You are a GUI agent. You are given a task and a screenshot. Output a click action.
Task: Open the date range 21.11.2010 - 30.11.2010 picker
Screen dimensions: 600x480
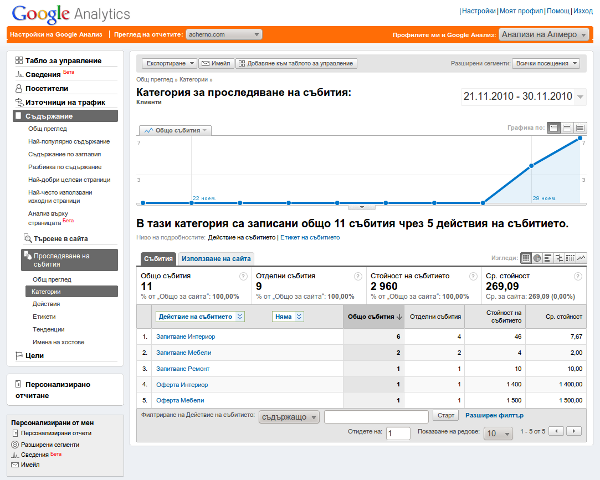tap(523, 96)
